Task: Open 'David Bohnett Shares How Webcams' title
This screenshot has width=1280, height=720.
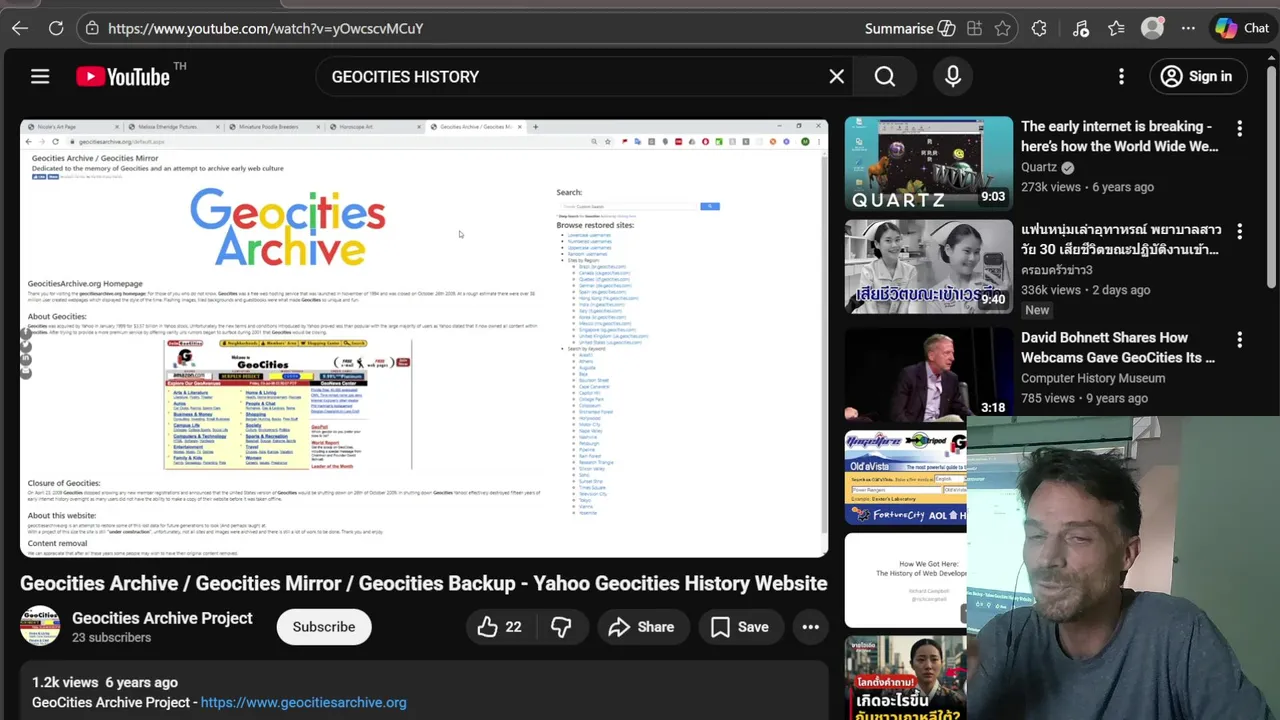Action: coord(1118,347)
